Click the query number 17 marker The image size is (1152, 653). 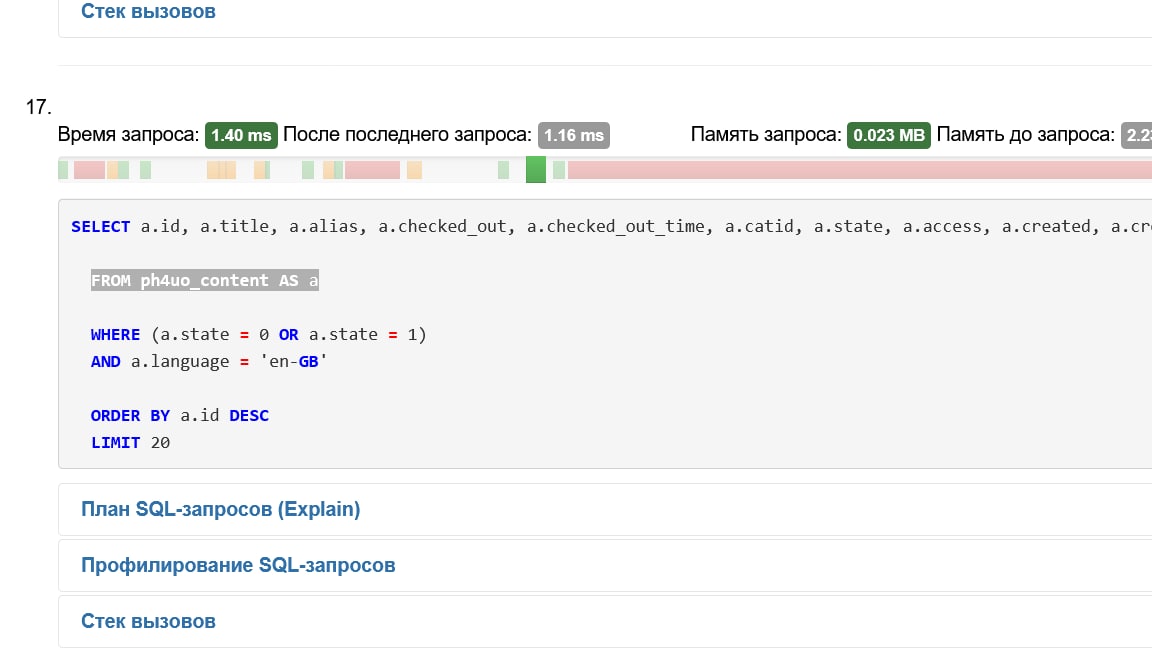(38, 107)
